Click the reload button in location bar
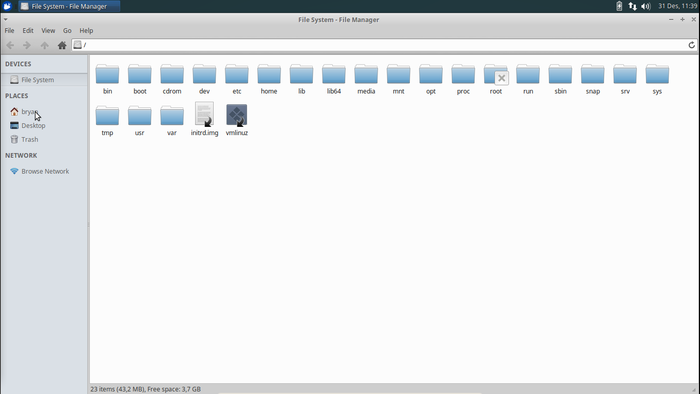 (x=692, y=45)
